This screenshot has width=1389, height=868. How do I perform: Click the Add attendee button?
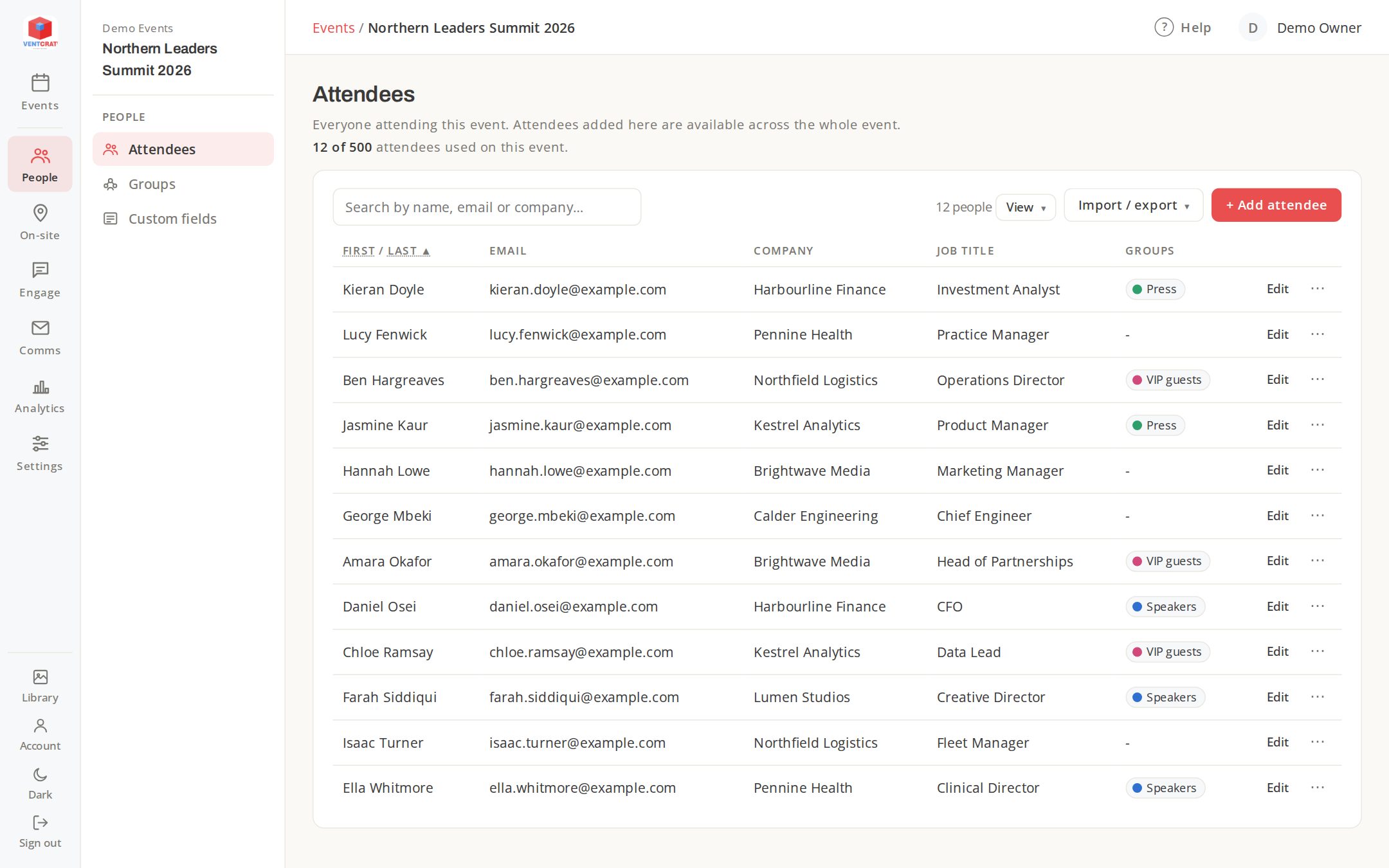point(1276,205)
